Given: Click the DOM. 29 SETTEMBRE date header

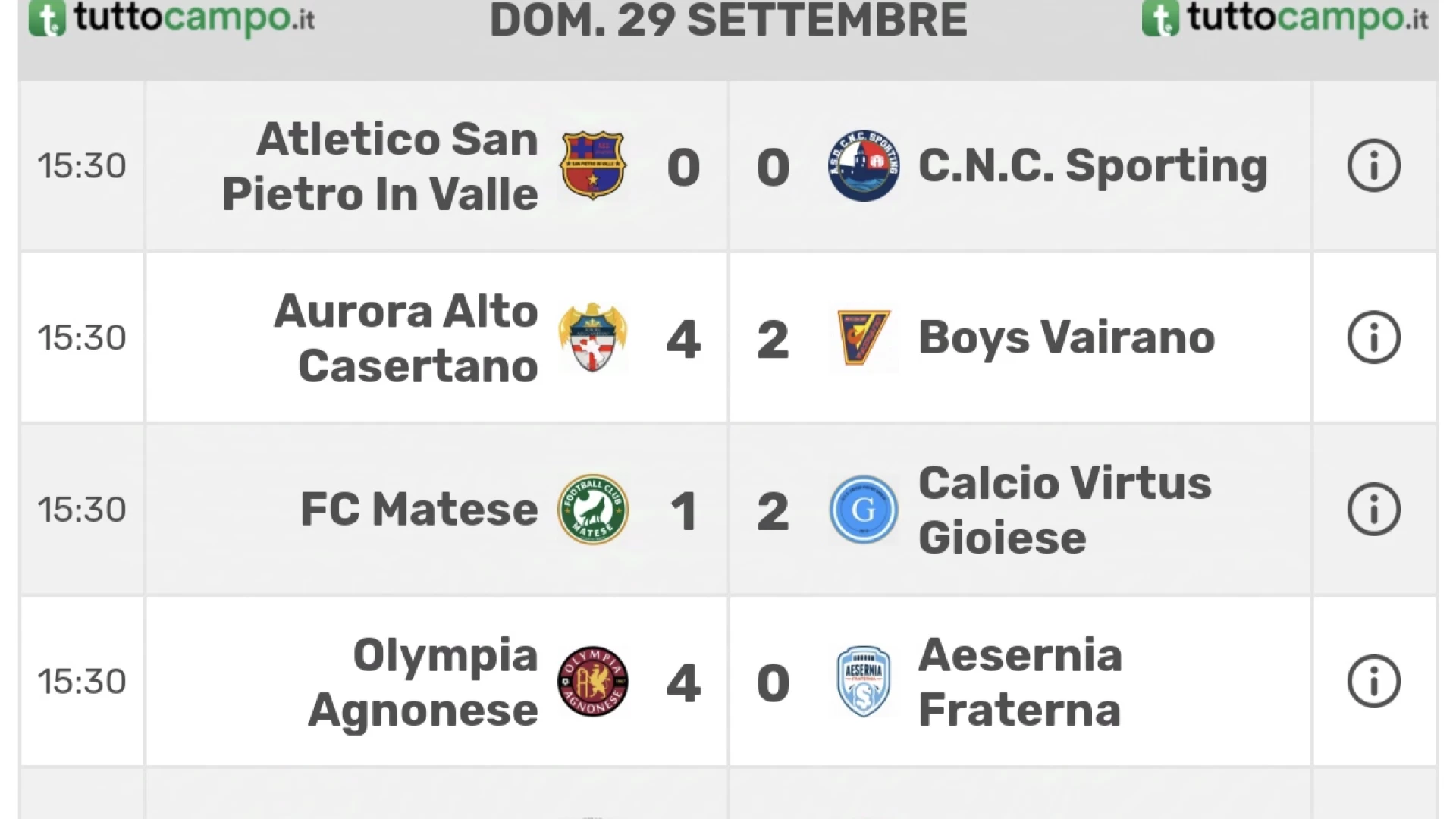Looking at the screenshot, I should click(x=728, y=20).
